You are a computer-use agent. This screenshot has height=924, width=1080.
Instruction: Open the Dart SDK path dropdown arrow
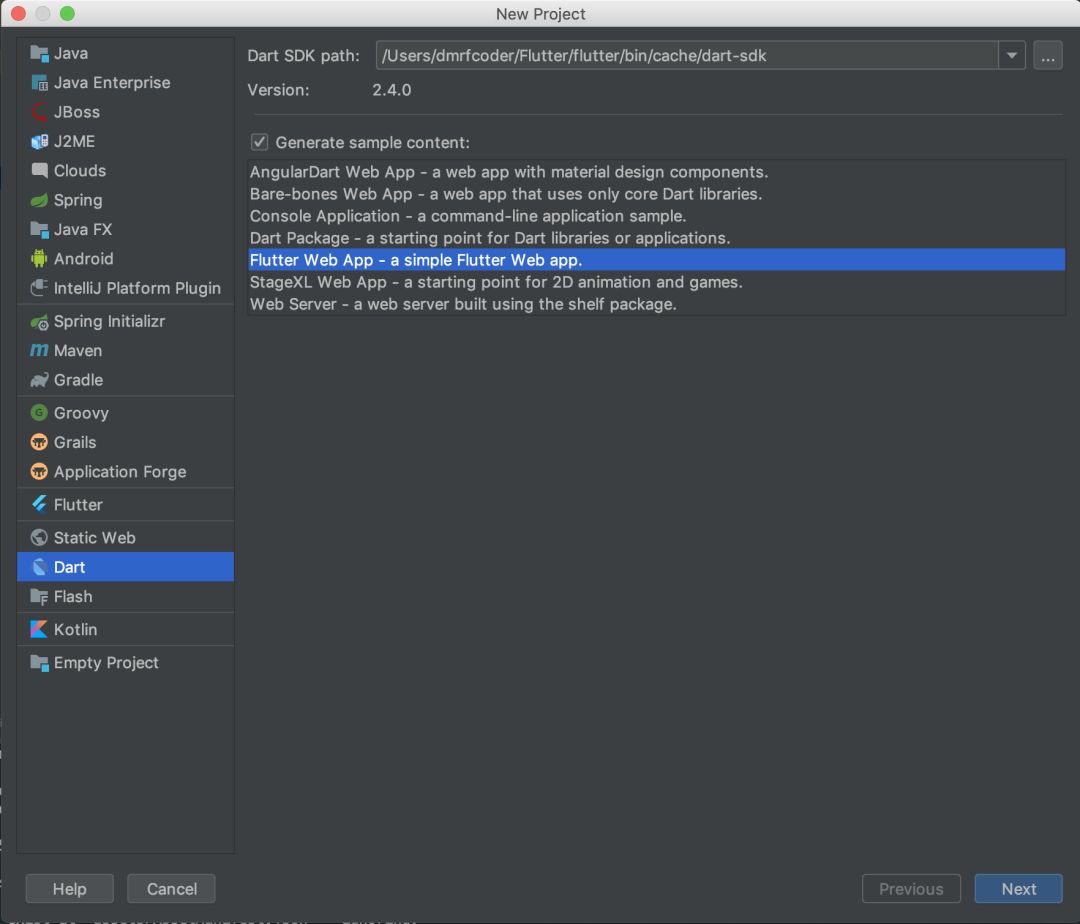[1012, 56]
